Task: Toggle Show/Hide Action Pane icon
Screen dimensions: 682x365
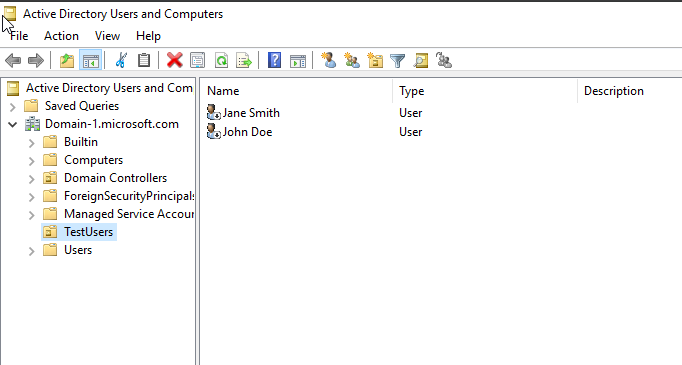Action: [298, 60]
